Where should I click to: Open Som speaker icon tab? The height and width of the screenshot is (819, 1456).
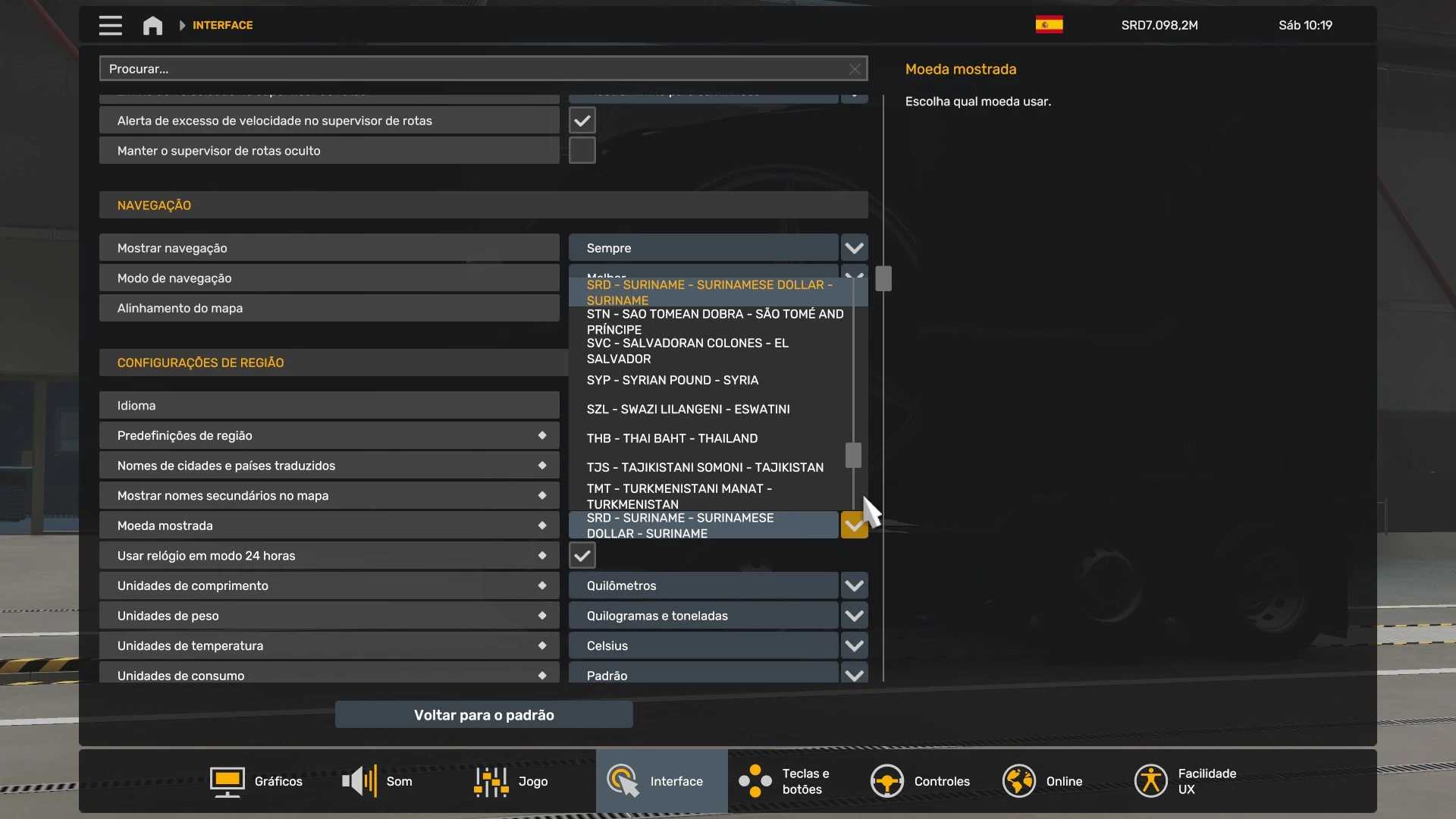359,781
